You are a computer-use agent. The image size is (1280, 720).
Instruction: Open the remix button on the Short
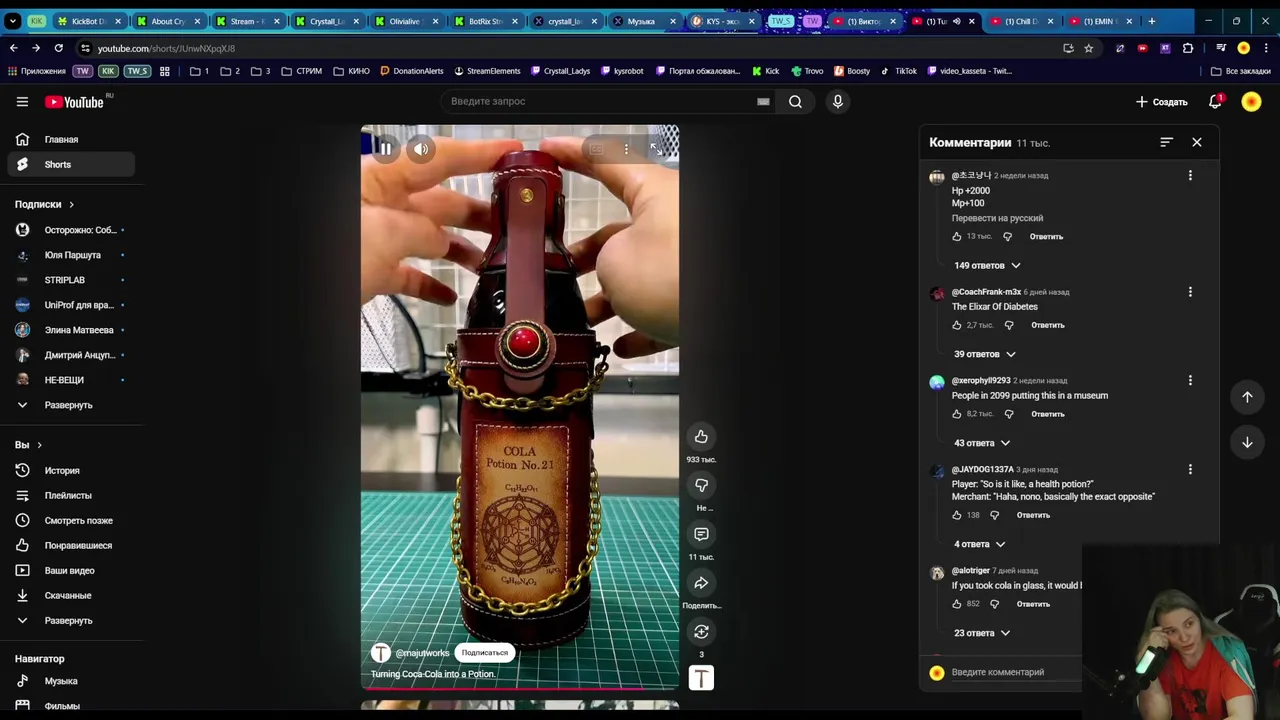[701, 632]
